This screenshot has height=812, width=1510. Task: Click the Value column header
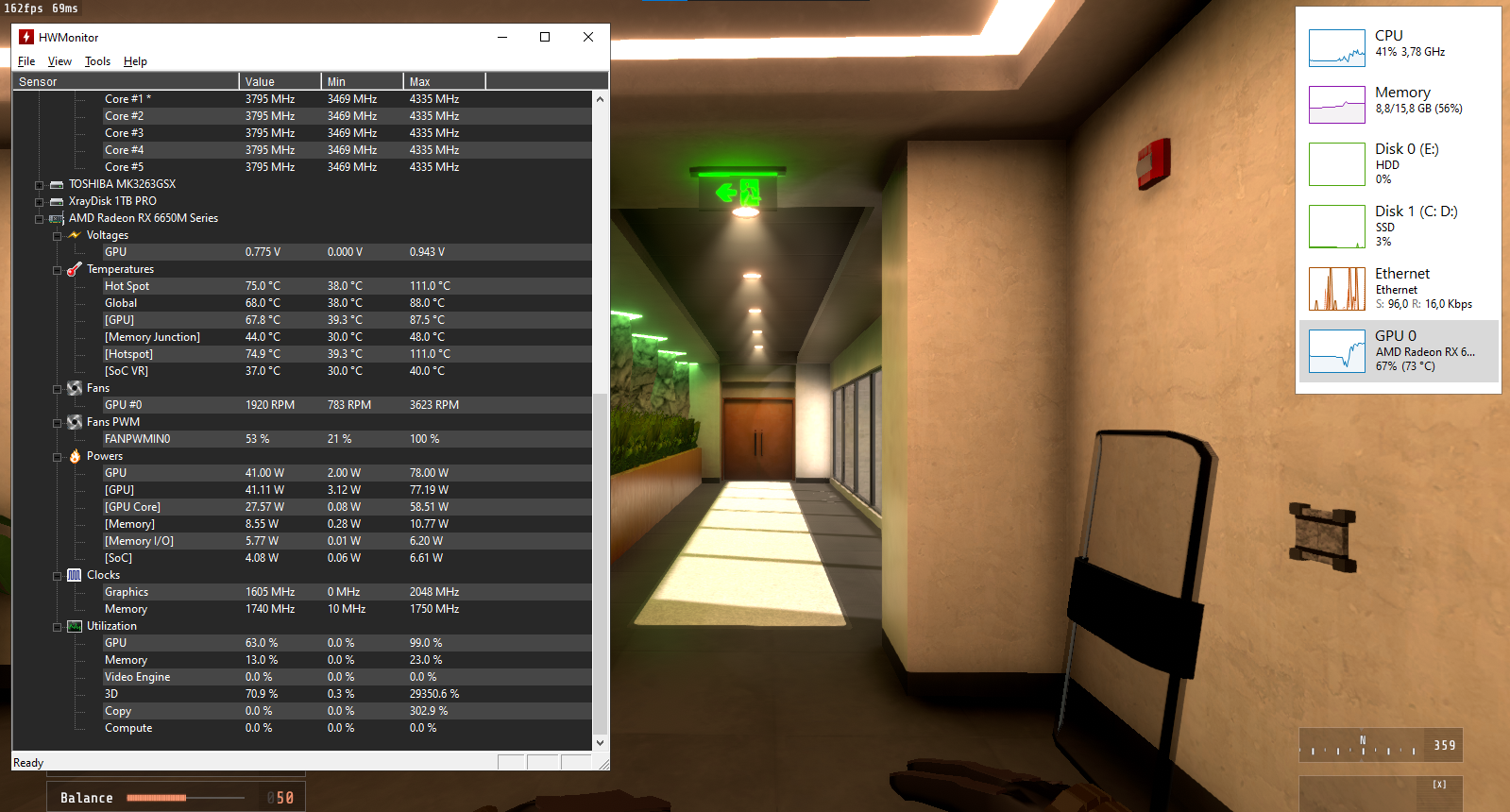pos(280,81)
